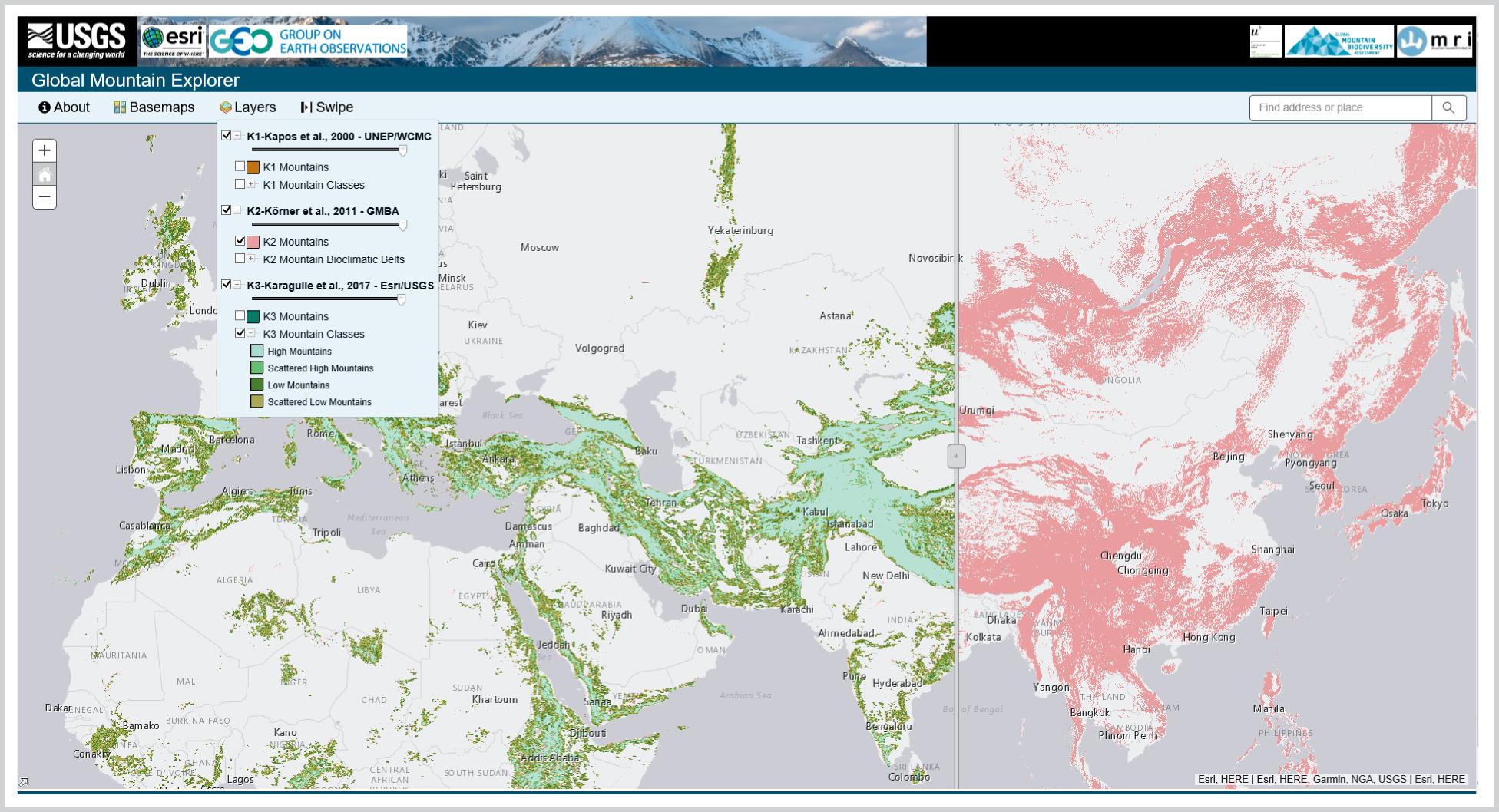Viewport: 1499px width, 812px height.
Task: Click the K3 Mountain Classes label
Action: 313,334
